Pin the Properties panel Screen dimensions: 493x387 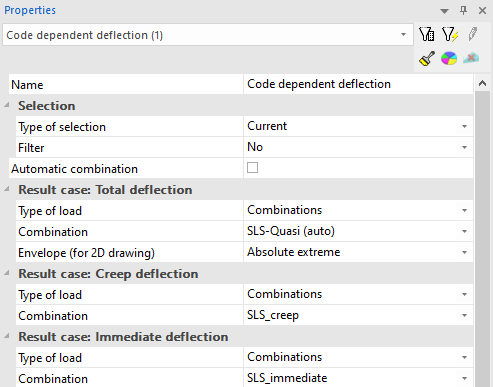(463, 10)
